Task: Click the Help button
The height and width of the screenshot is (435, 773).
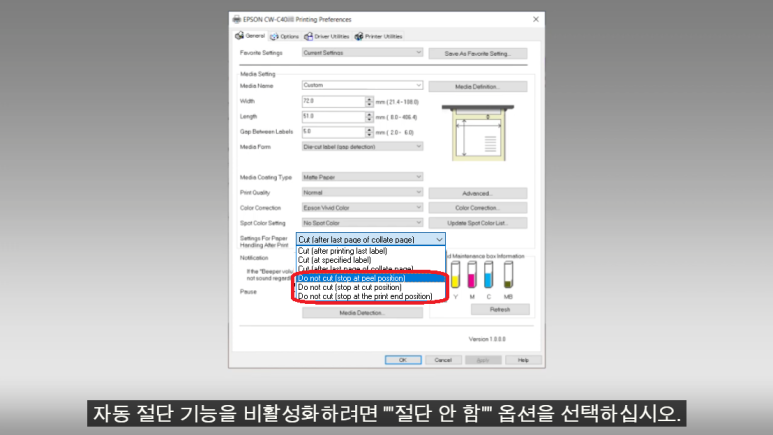Action: click(x=523, y=360)
